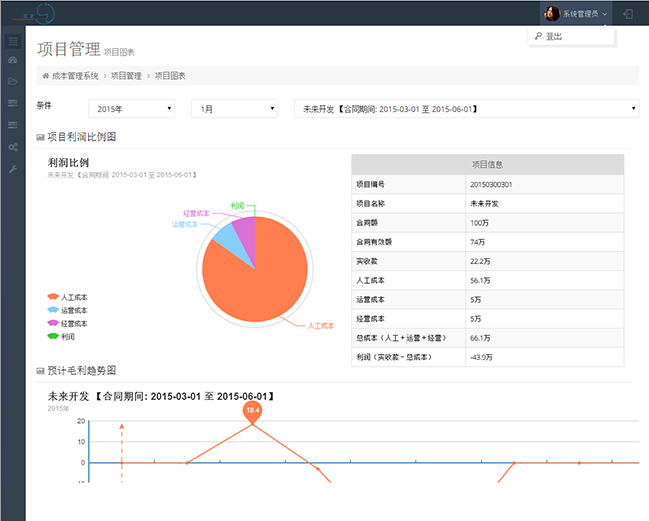Viewport: 649px width, 521px height.
Task: Click the system administrator avatar picture
Action: pyautogui.click(x=550, y=14)
